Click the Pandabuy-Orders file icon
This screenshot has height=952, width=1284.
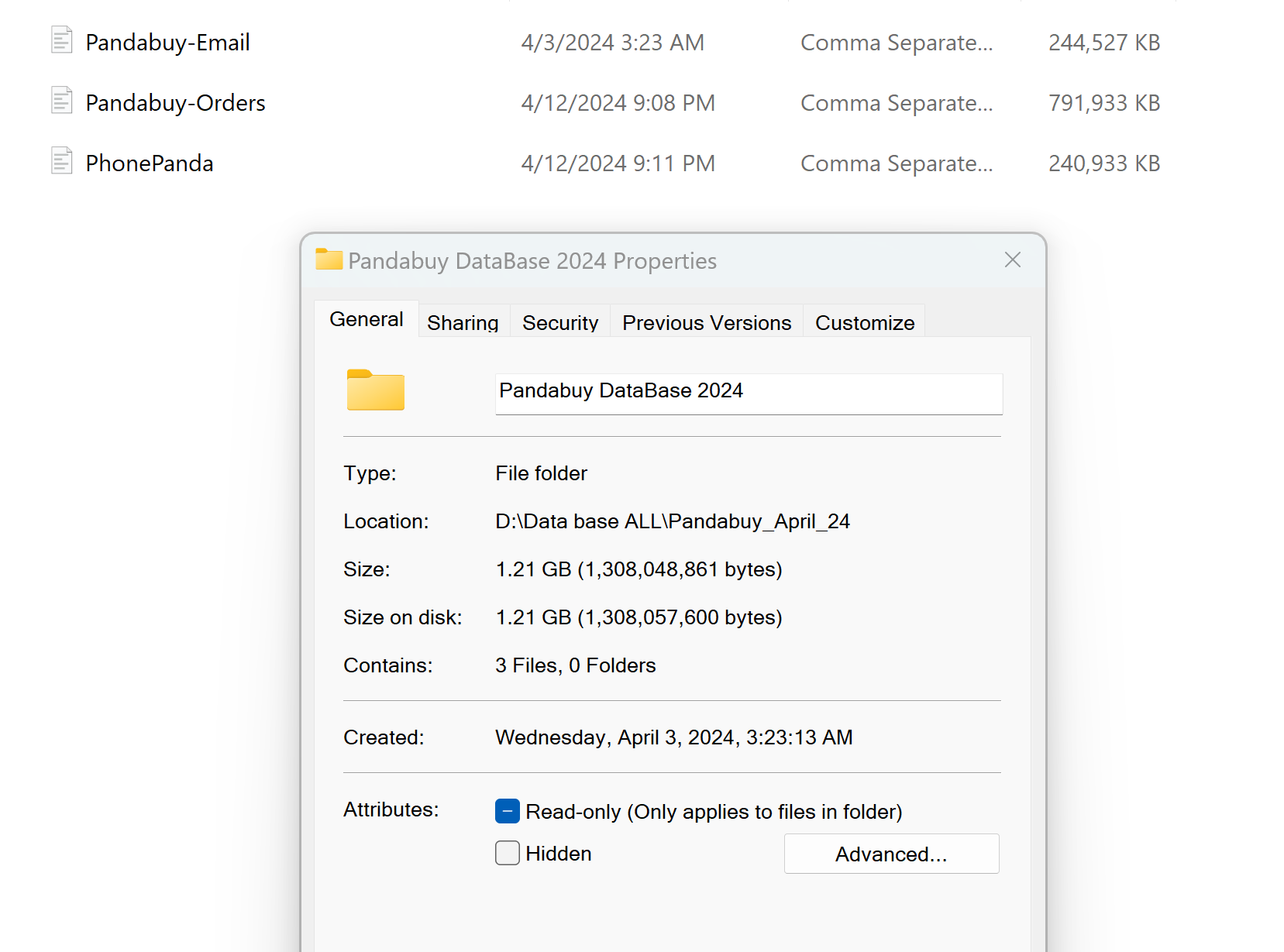pos(62,101)
